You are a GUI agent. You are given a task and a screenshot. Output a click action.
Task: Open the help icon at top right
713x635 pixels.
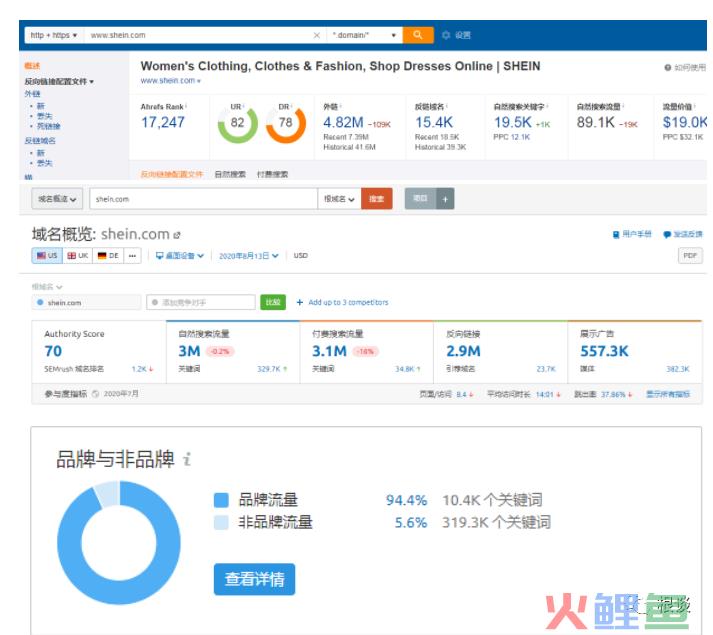point(668,67)
